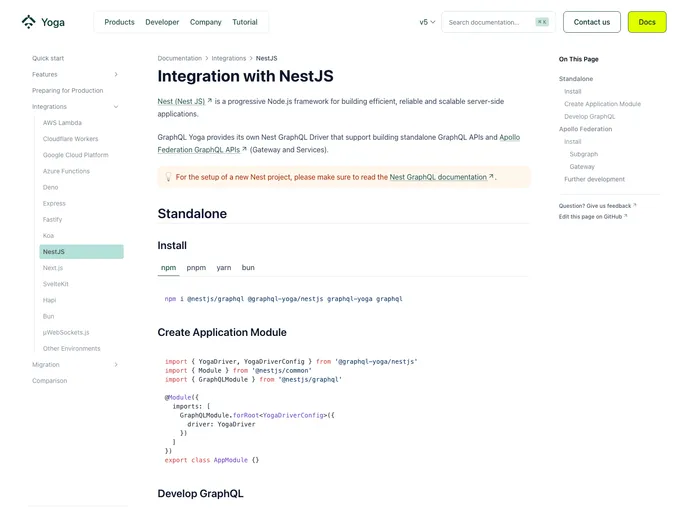Click the Contact us button
The width and height of the screenshot is (688, 512).
591,22
